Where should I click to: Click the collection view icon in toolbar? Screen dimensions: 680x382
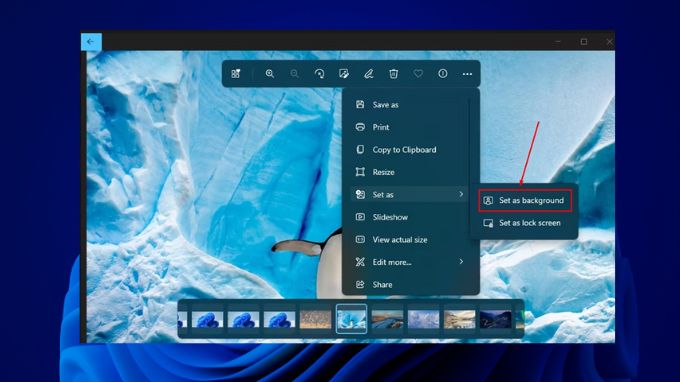pos(235,74)
